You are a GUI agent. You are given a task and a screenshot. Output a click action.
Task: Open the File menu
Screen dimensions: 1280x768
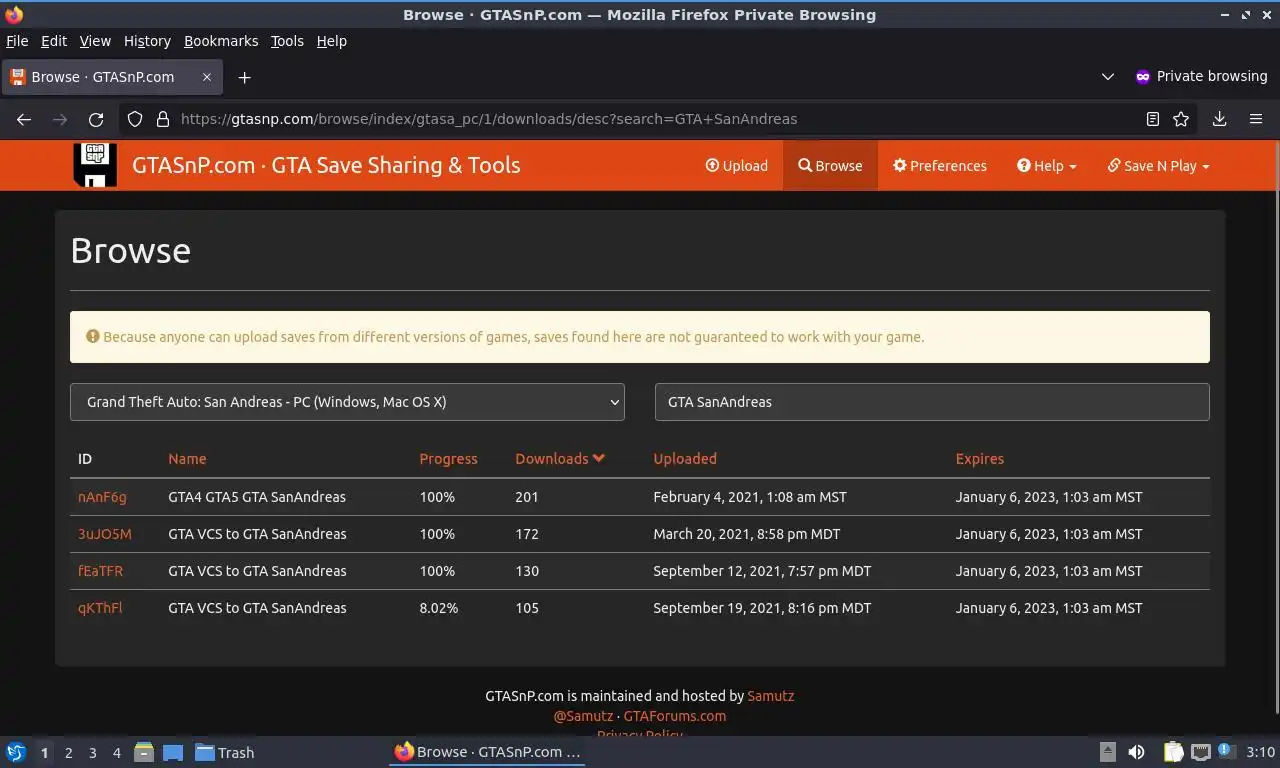17,41
